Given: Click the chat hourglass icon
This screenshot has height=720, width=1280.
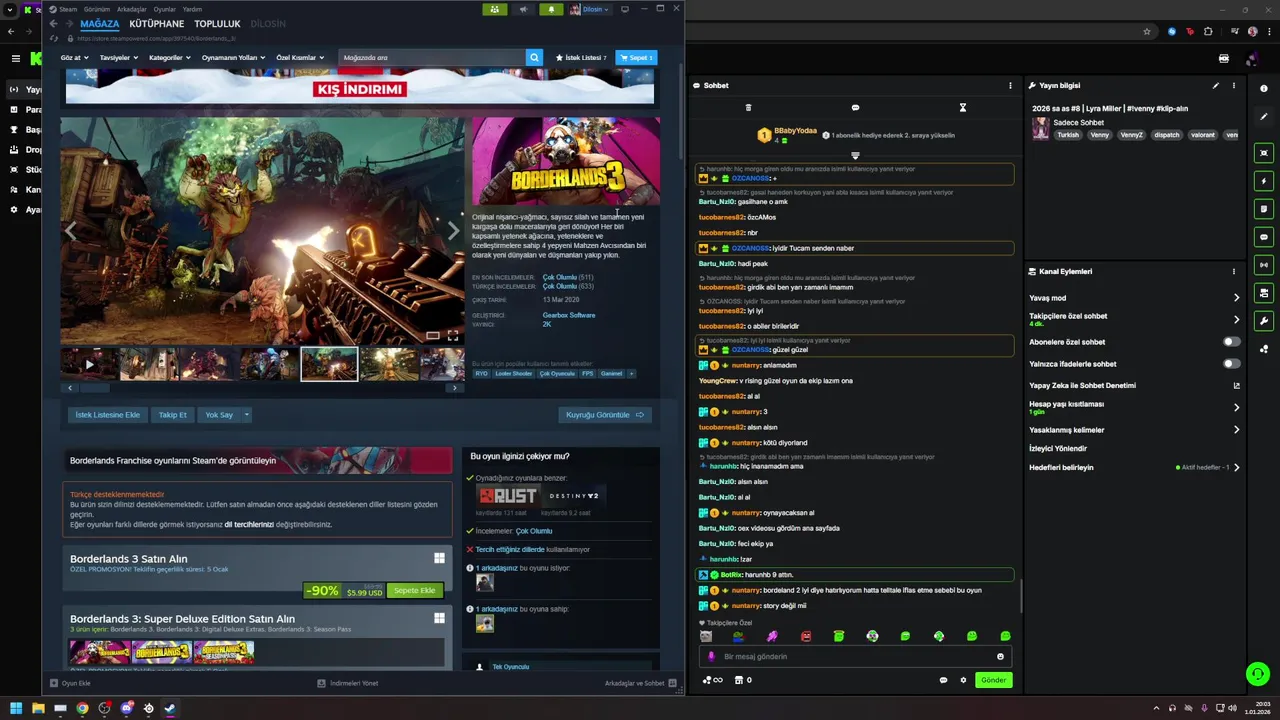Looking at the screenshot, I should point(963,107).
